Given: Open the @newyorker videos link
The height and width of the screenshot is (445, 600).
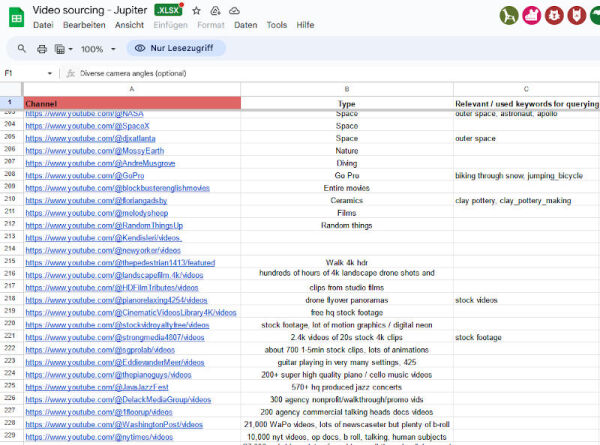Looking at the screenshot, I should point(103,250).
